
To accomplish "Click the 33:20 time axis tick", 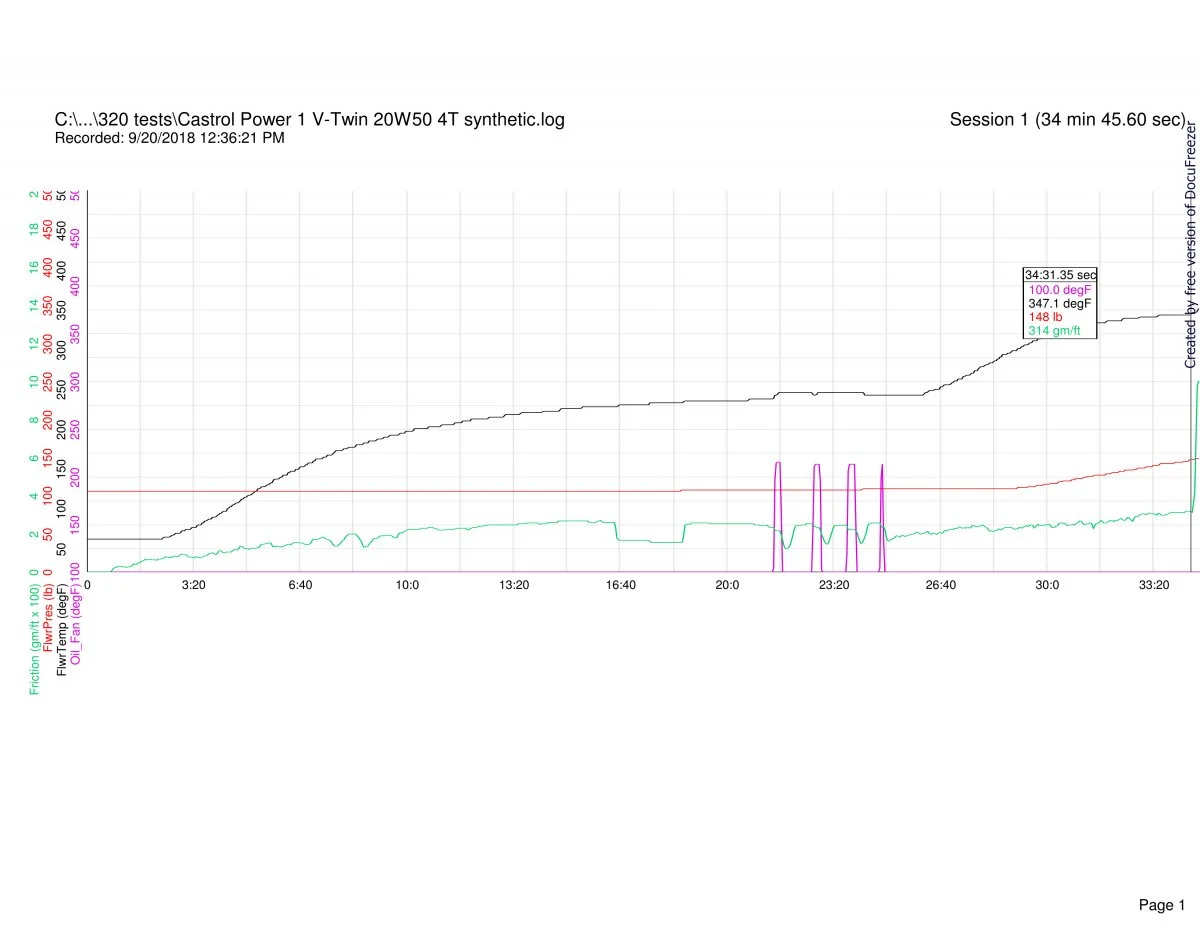I will point(1153,584).
